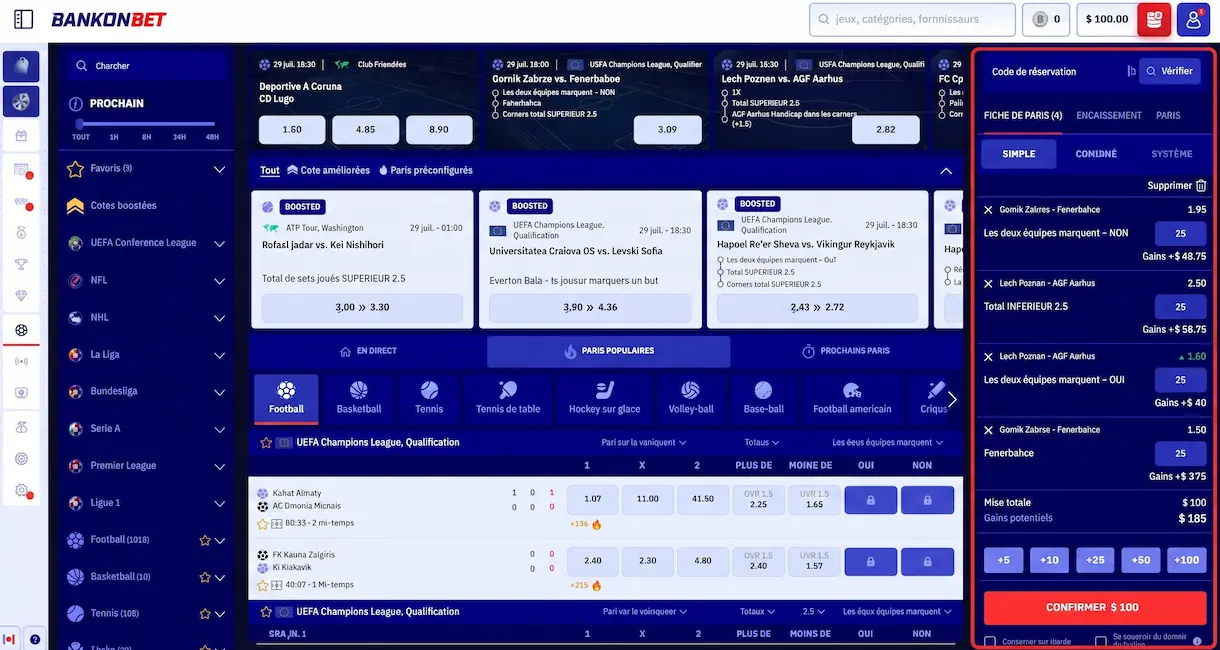Open the trophy tournaments icon in left rail

click(x=21, y=264)
